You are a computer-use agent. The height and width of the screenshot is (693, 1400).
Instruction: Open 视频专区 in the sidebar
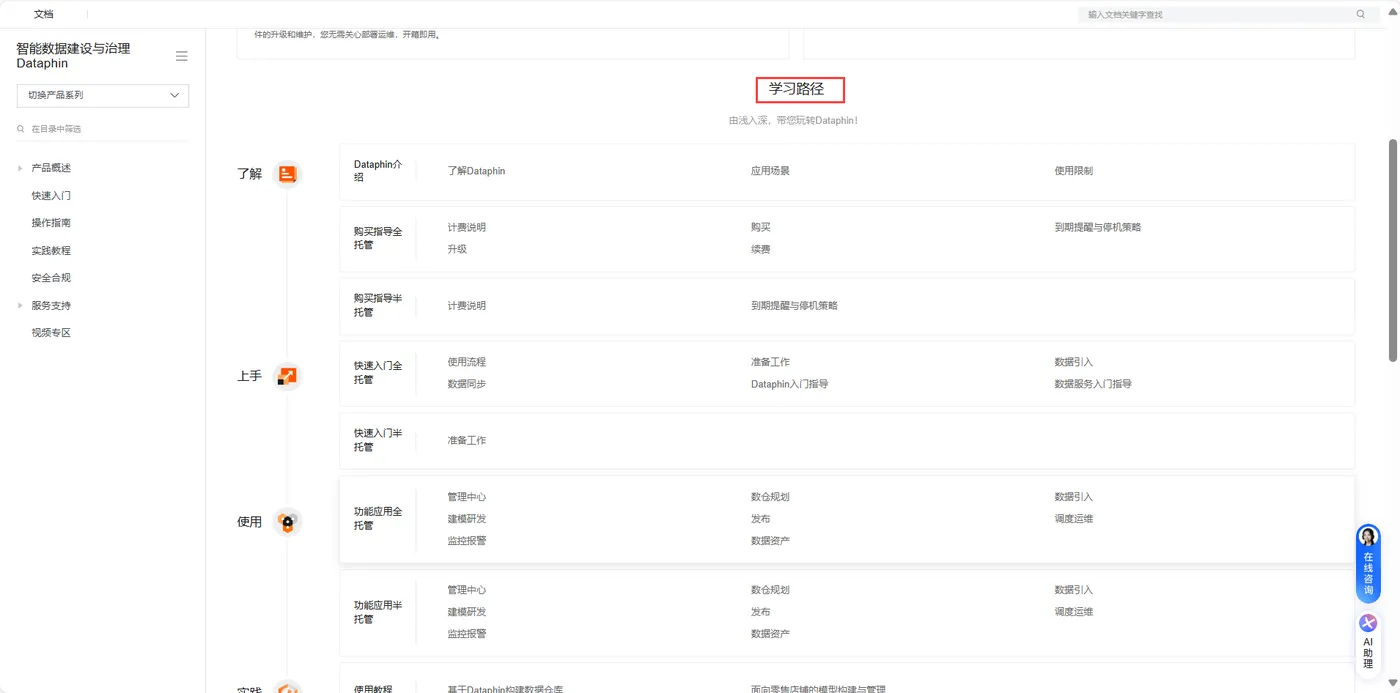51,333
